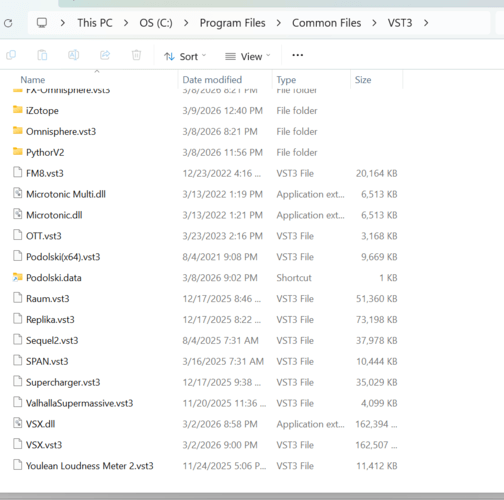This screenshot has width=504, height=500.
Task: Select the iZotope folder icon
Action: click(18, 110)
